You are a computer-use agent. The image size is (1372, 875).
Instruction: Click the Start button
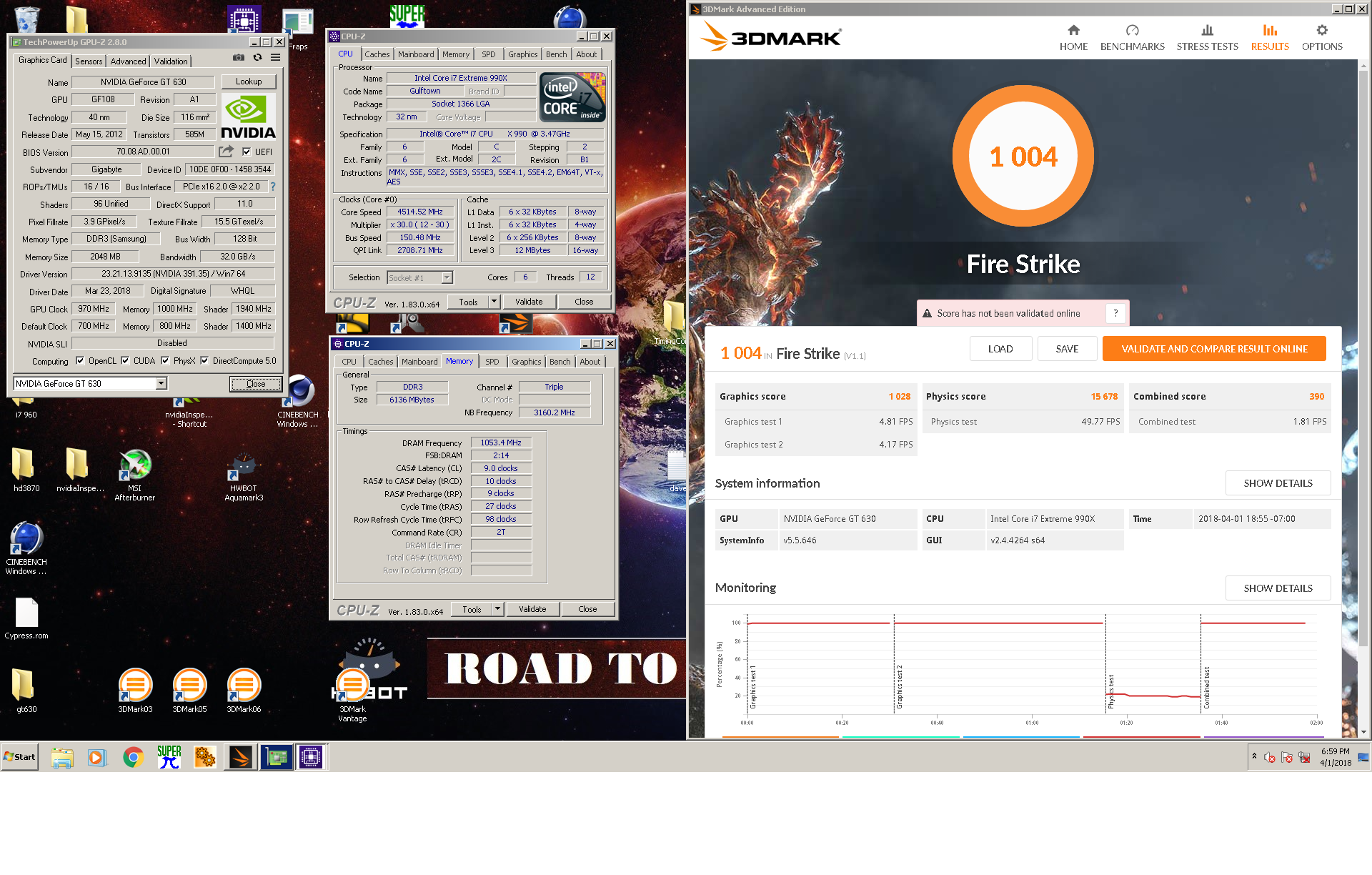coord(19,756)
